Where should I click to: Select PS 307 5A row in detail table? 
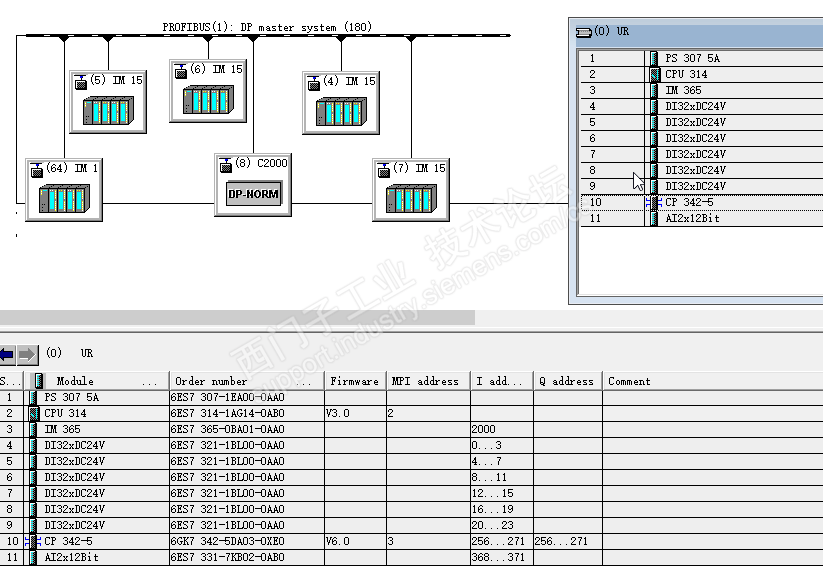click(x=412, y=397)
